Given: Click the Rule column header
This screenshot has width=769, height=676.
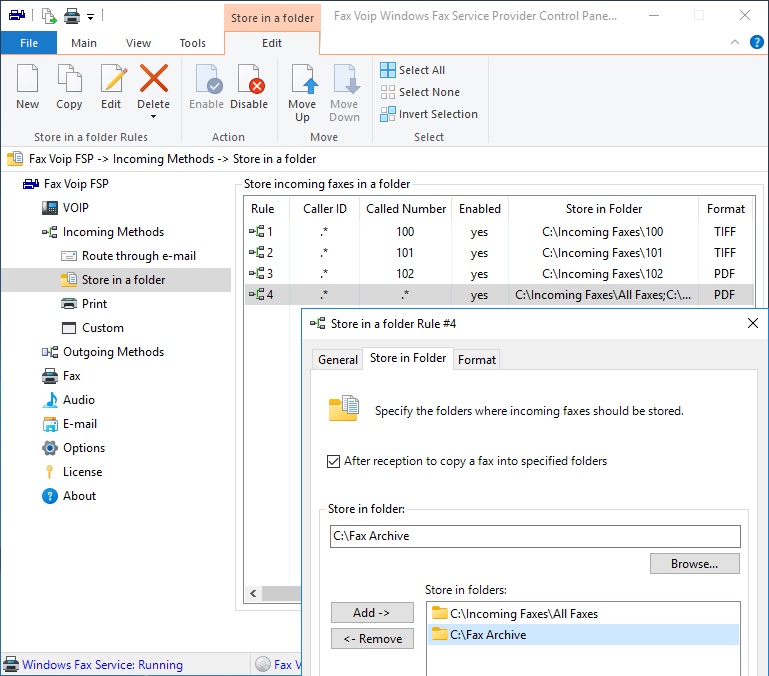Looking at the screenshot, I should tap(267, 209).
